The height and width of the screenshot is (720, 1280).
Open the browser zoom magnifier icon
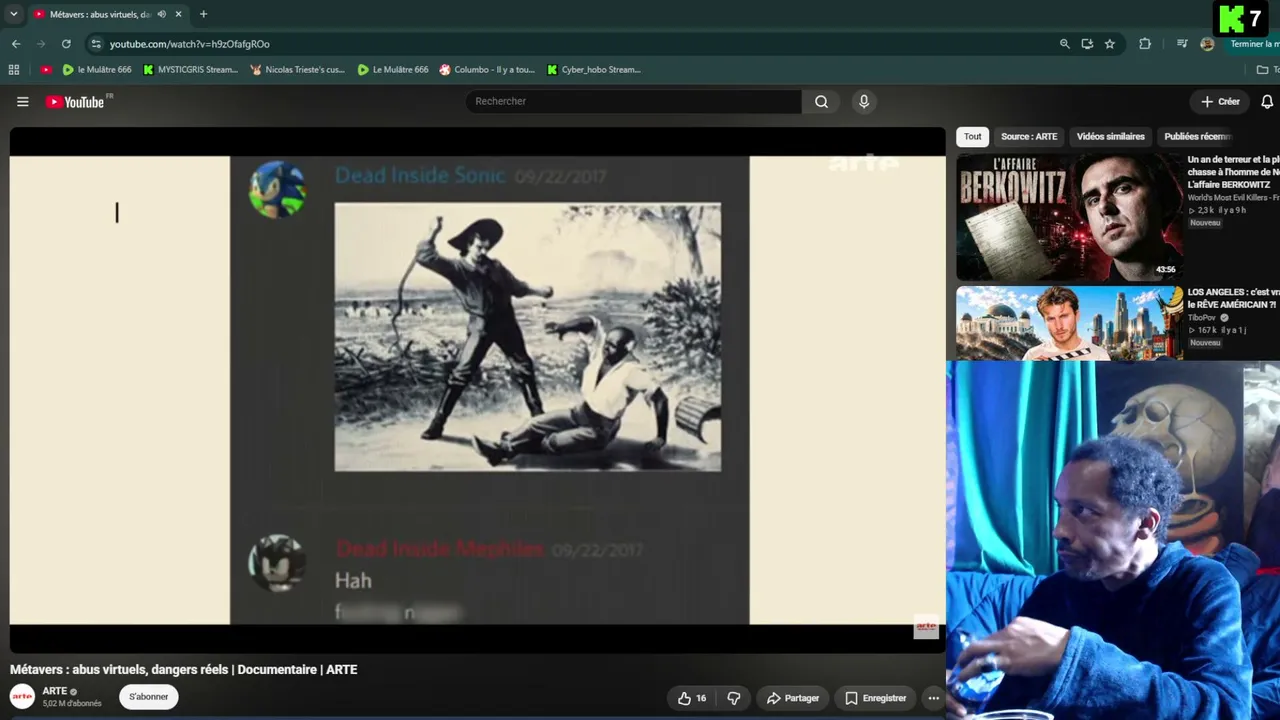1065,44
